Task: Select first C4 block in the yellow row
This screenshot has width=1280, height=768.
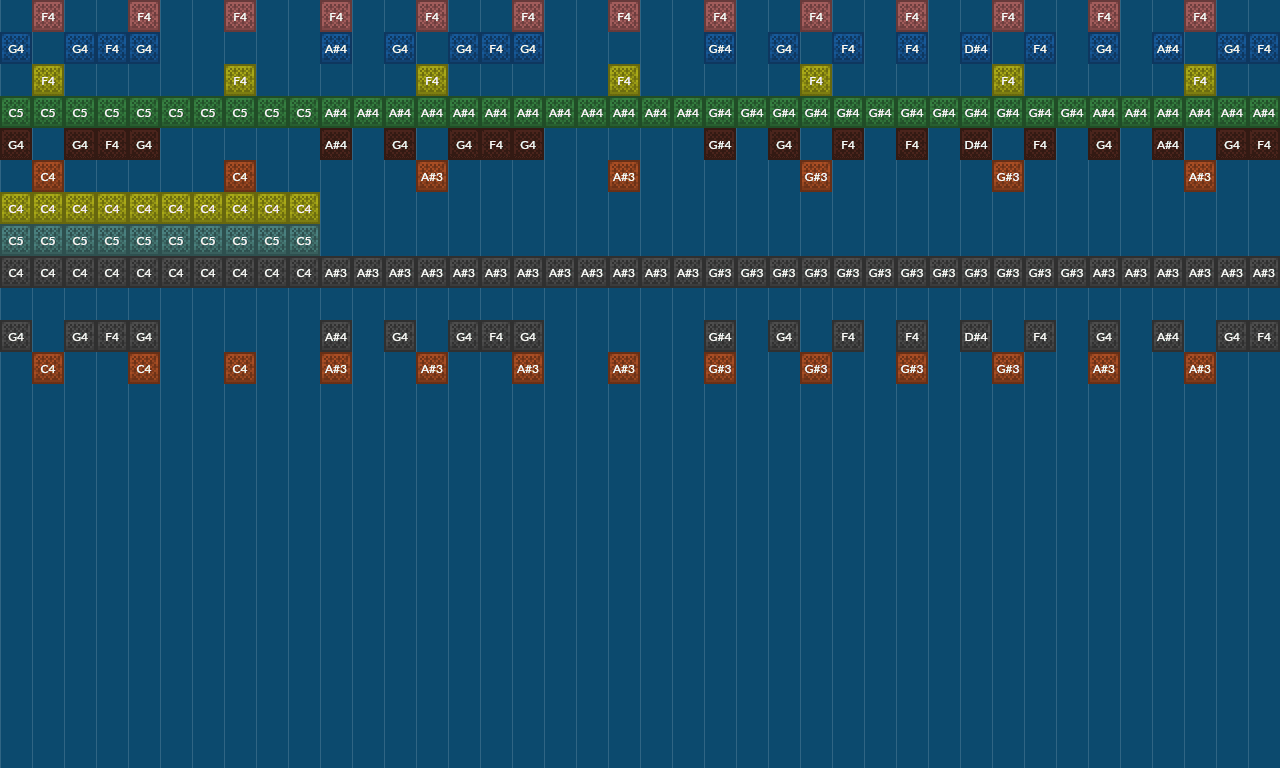Action: point(16,208)
